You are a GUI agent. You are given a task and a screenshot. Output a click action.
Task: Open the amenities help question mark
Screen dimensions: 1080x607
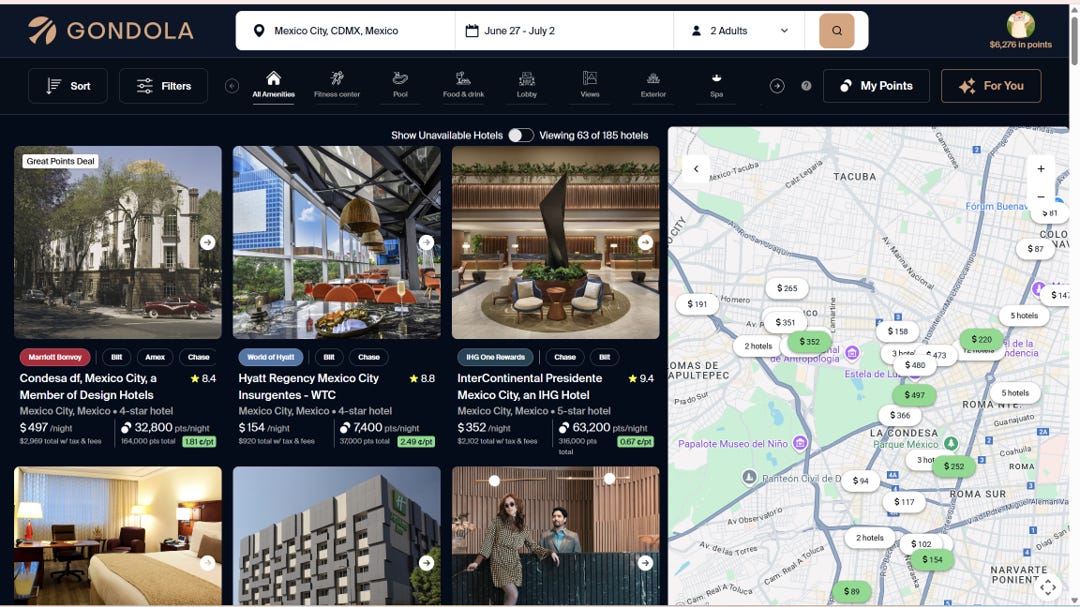coord(806,85)
